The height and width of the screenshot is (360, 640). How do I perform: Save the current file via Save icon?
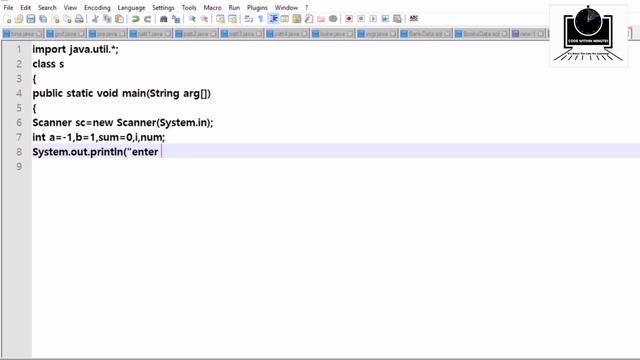(x=31, y=19)
